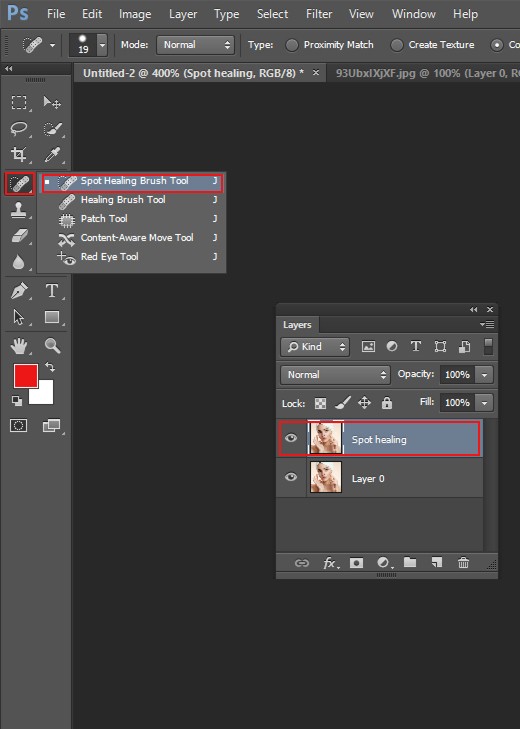The height and width of the screenshot is (729, 520).
Task: Select the Eyedropper tool
Action: (52, 154)
